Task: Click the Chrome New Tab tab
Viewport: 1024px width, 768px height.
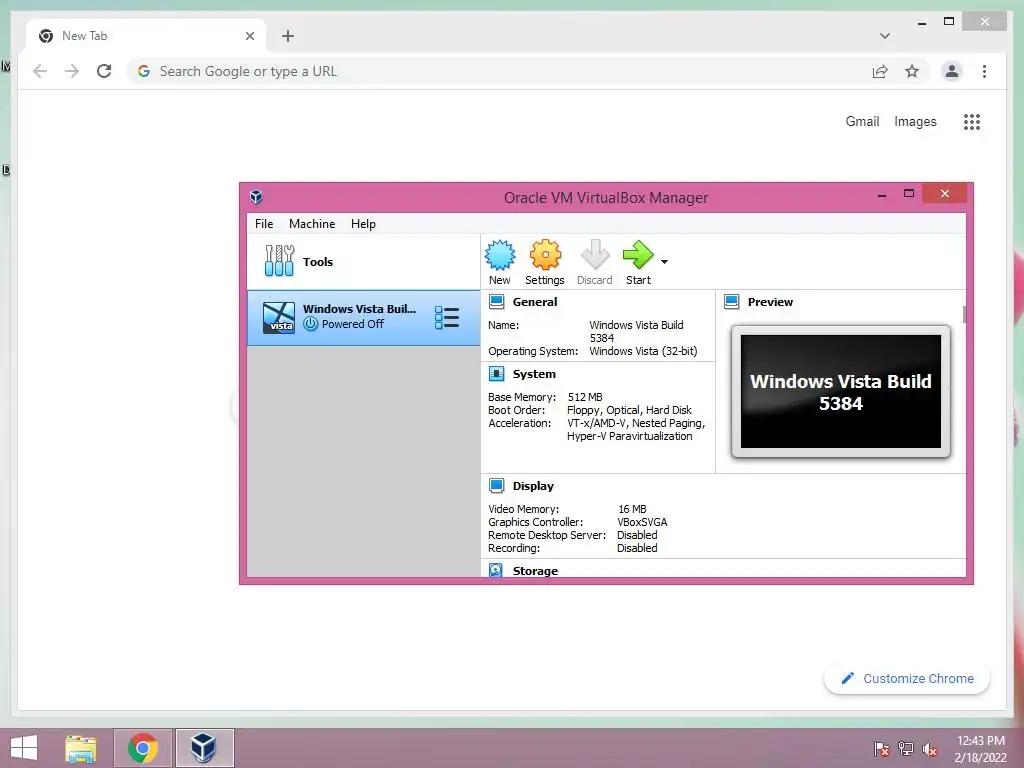Action: point(146,36)
